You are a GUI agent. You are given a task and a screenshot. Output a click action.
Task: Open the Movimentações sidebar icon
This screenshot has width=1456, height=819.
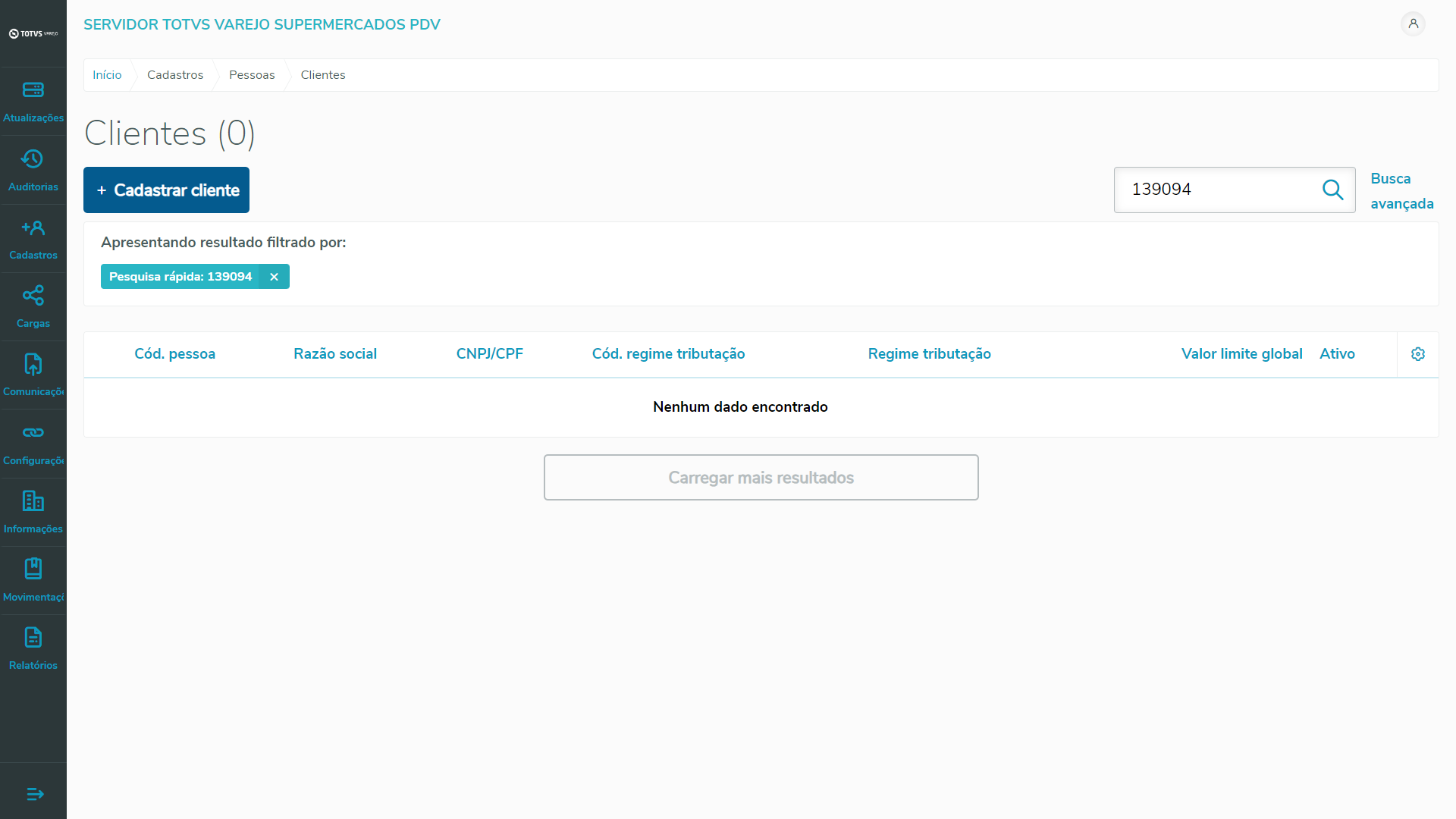33,570
